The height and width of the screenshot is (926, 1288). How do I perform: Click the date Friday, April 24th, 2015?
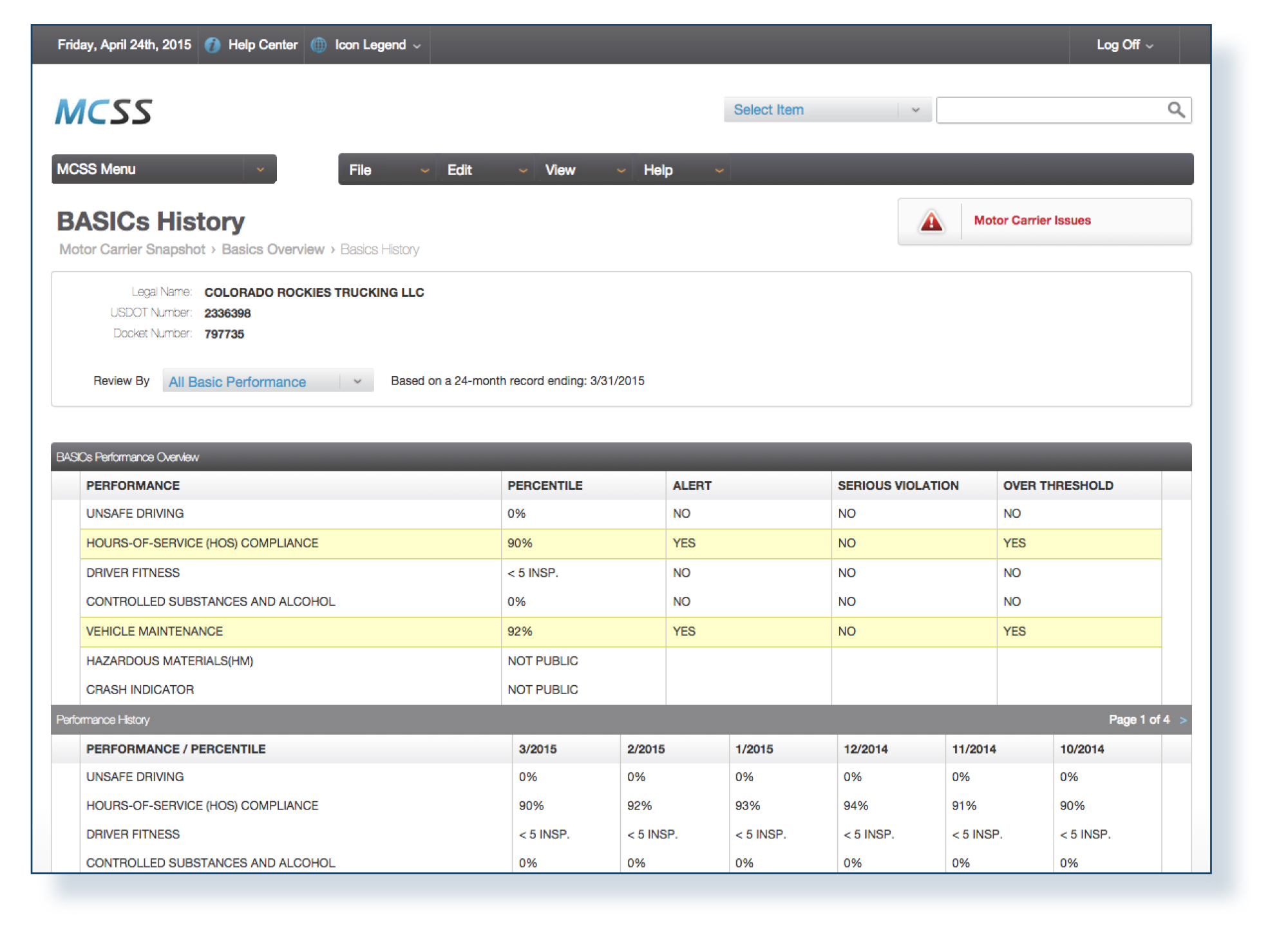pyautogui.click(x=124, y=45)
